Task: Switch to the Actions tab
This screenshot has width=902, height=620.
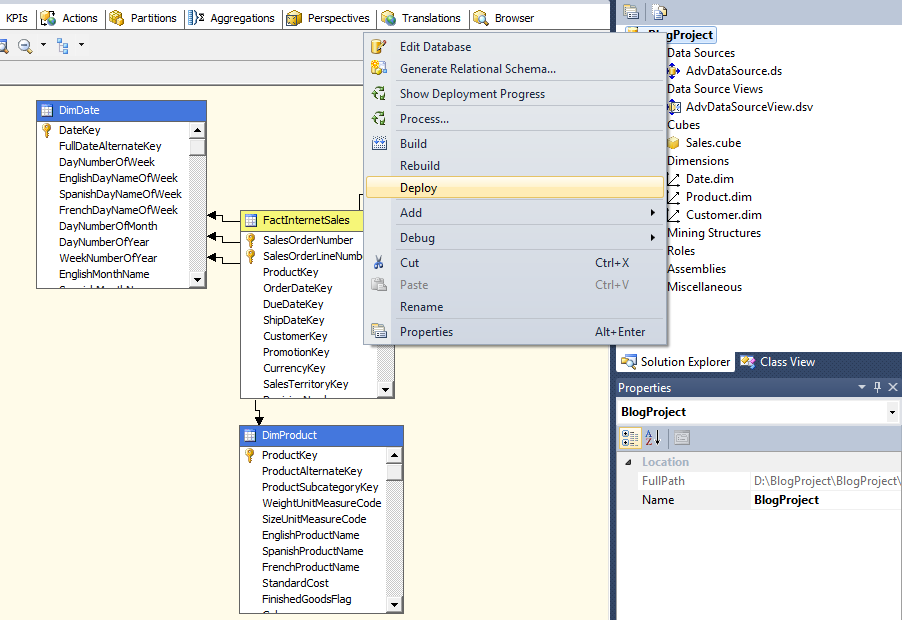Action: click(x=69, y=18)
